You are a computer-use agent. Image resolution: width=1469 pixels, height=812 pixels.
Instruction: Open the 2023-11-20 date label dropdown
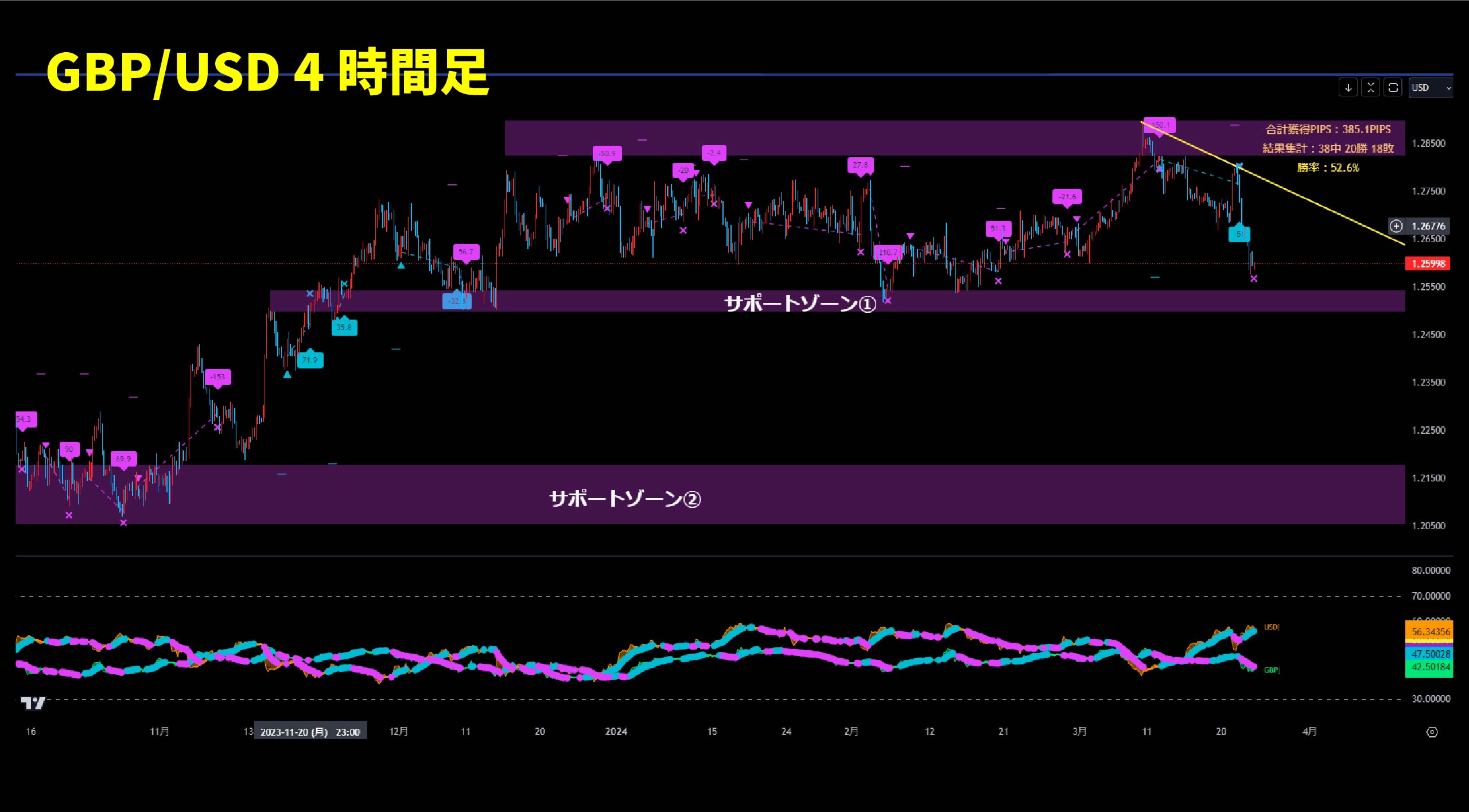[310, 731]
